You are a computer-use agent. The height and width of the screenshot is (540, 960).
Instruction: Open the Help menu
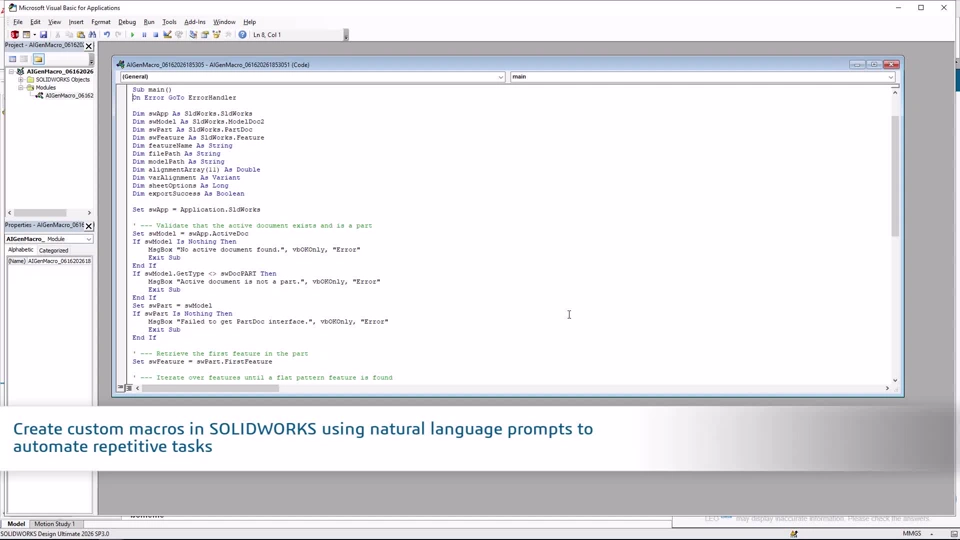249,22
